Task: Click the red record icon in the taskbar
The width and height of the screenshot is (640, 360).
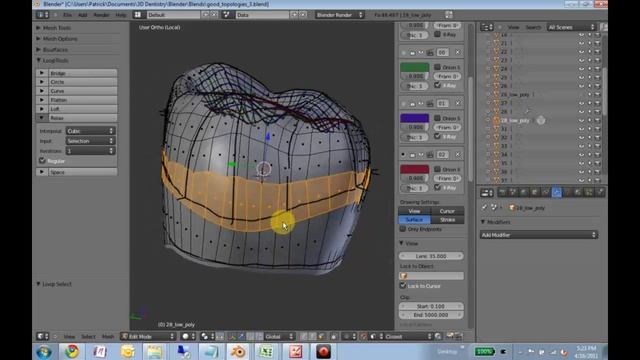Action: click(323, 351)
